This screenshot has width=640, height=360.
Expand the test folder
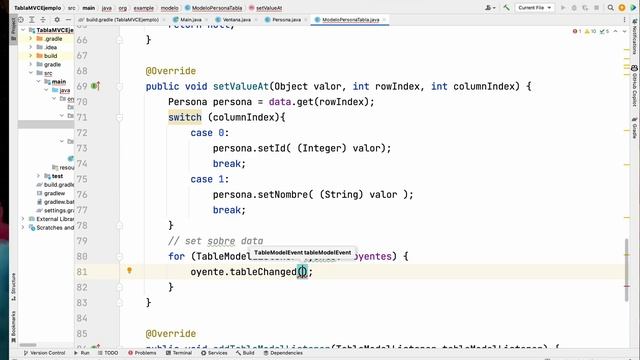[38, 176]
